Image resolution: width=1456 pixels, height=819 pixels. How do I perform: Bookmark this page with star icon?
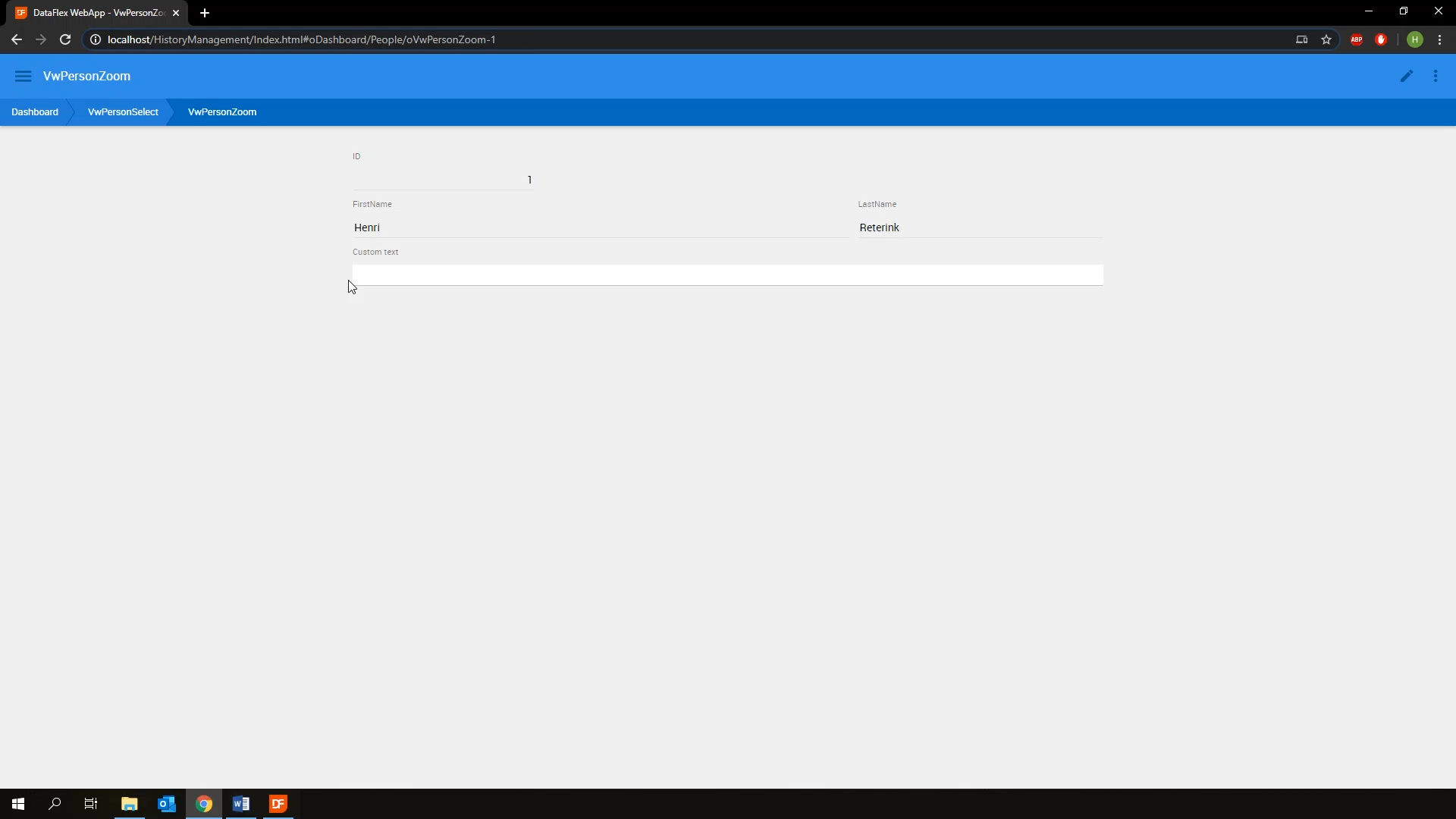pyautogui.click(x=1326, y=39)
